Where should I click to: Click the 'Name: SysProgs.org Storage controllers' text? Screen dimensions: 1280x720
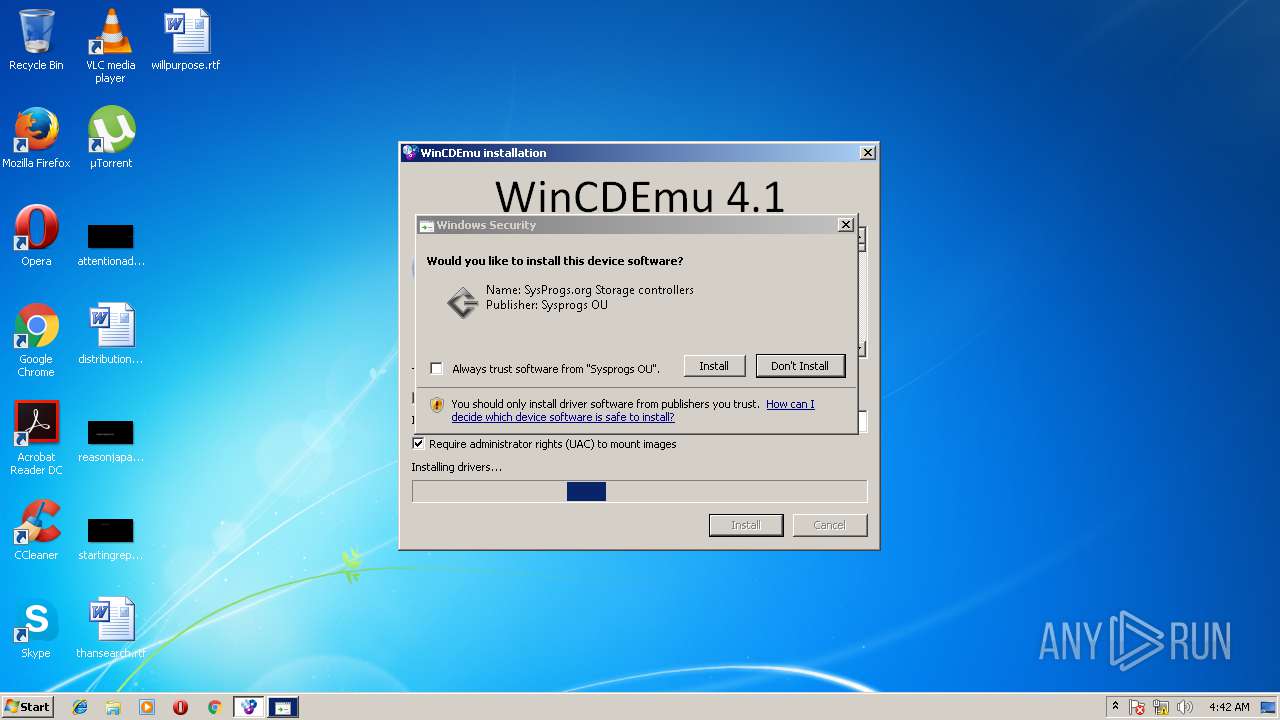590,290
